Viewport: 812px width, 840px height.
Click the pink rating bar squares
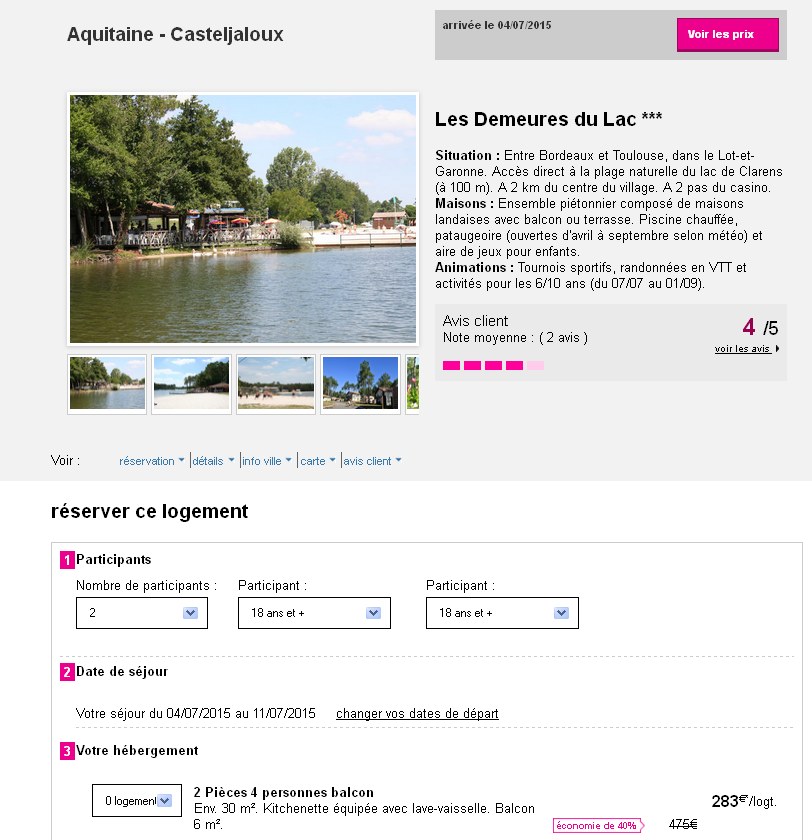(493, 366)
